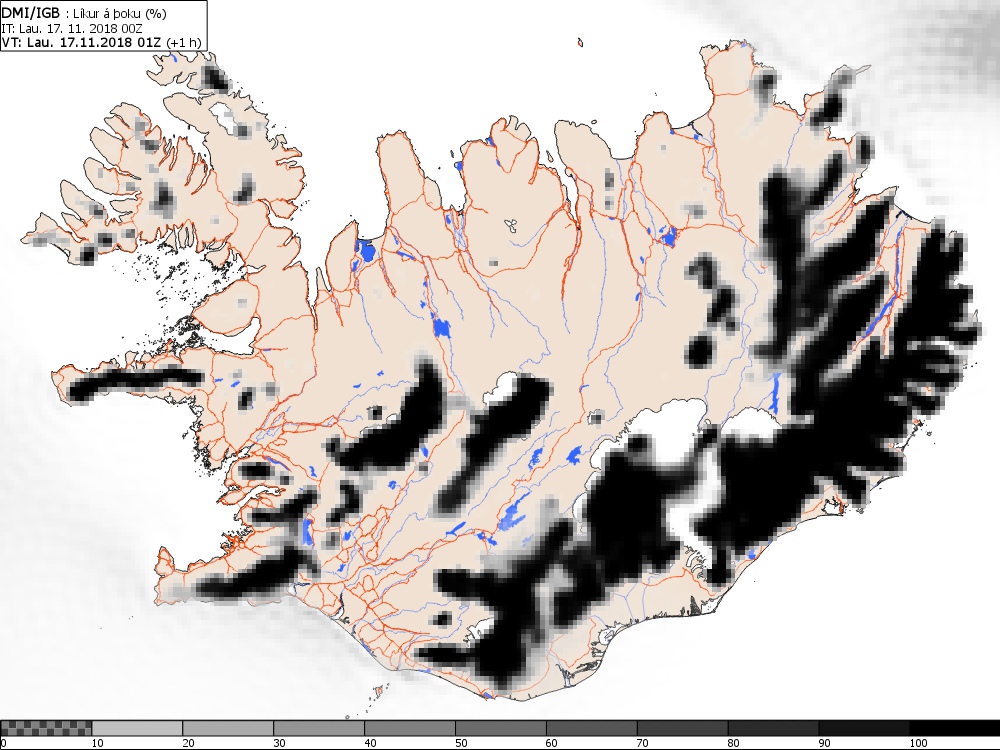Screen dimensions: 1000x750
Task: Pick the 40–50% legend swatch
Action: (409, 728)
